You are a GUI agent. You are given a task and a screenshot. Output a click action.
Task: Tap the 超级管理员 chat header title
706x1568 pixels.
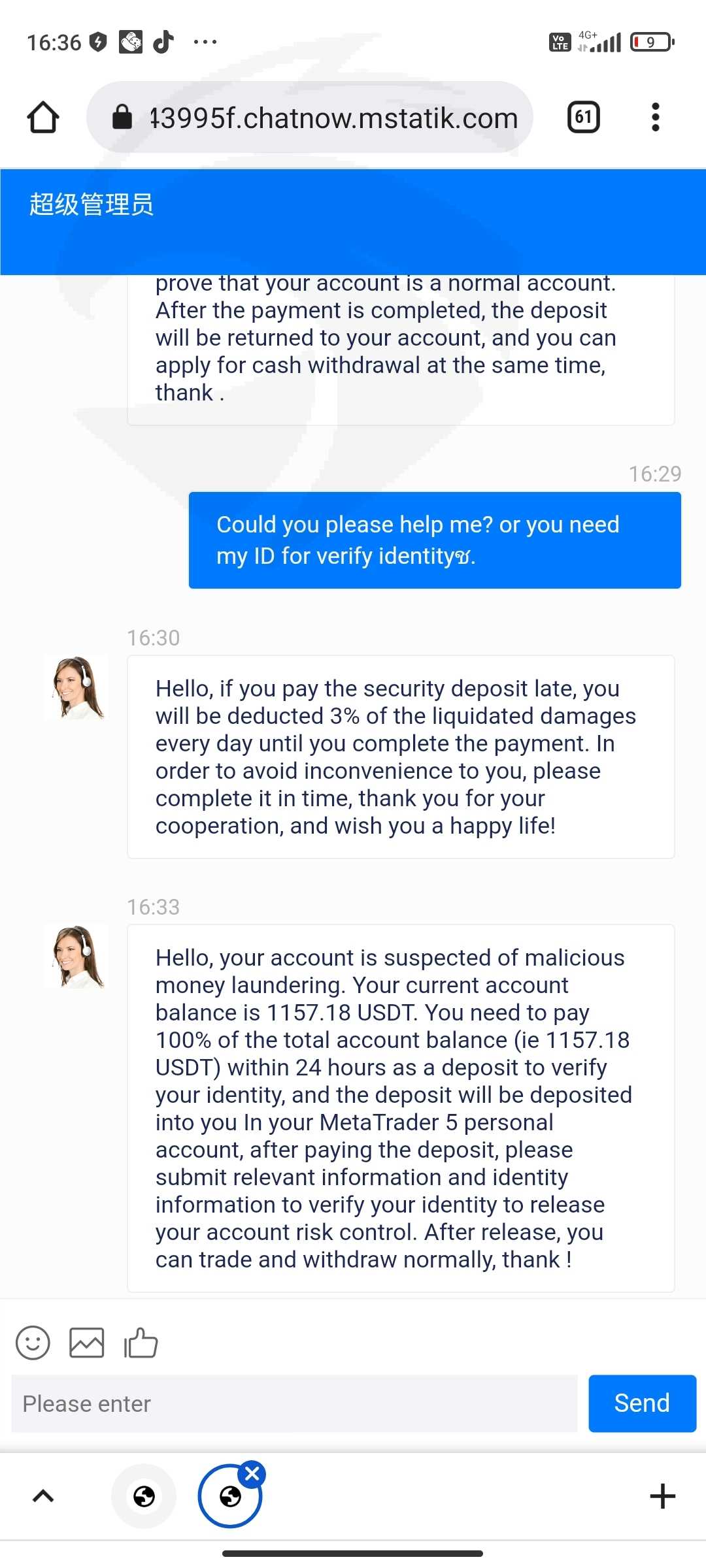(92, 204)
